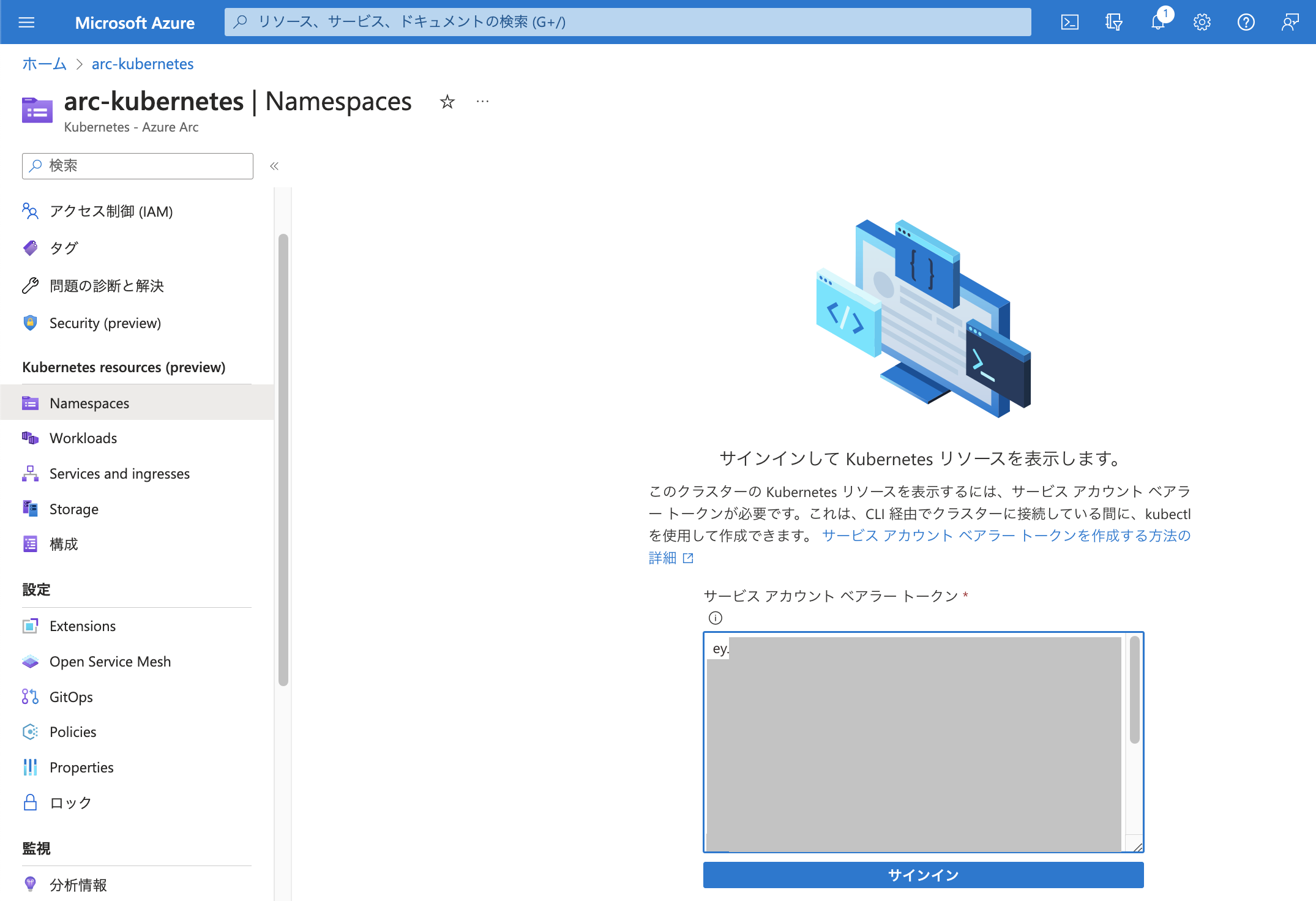Click the 分析情報 lightbulb icon
This screenshot has height=901, width=1316.
point(30,884)
